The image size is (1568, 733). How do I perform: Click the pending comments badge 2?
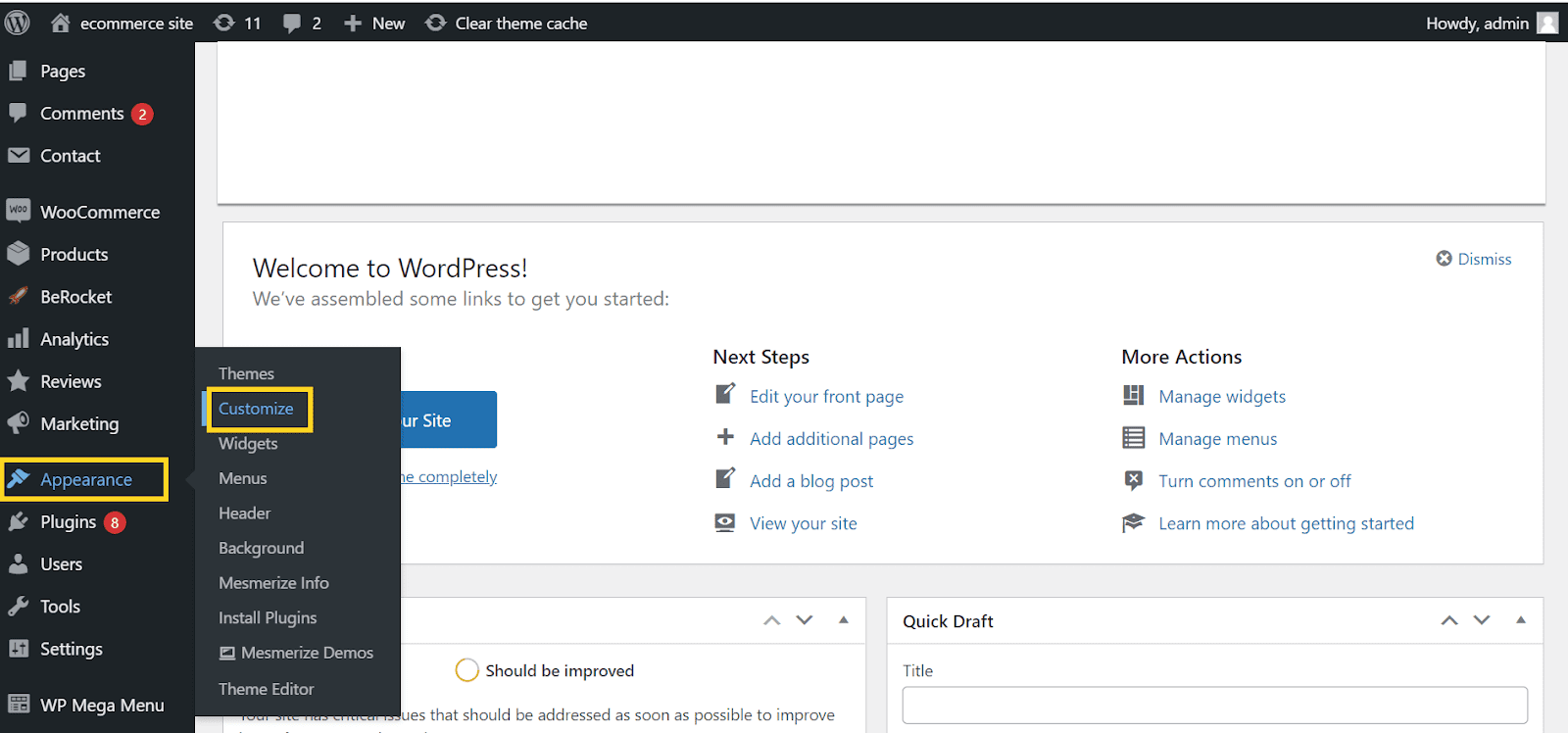point(142,114)
